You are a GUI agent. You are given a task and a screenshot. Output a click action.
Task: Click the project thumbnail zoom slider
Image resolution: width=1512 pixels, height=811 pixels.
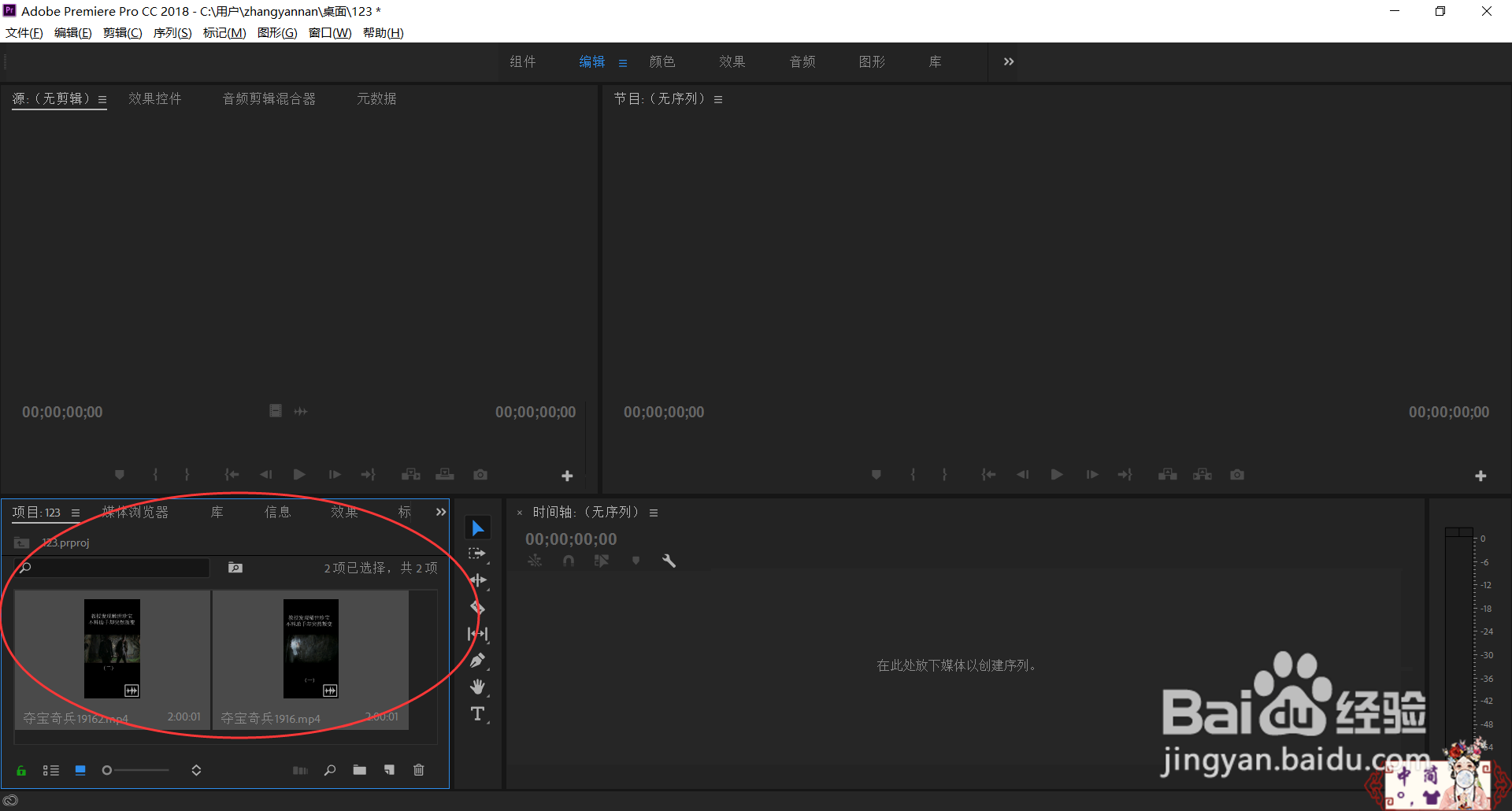pos(135,770)
